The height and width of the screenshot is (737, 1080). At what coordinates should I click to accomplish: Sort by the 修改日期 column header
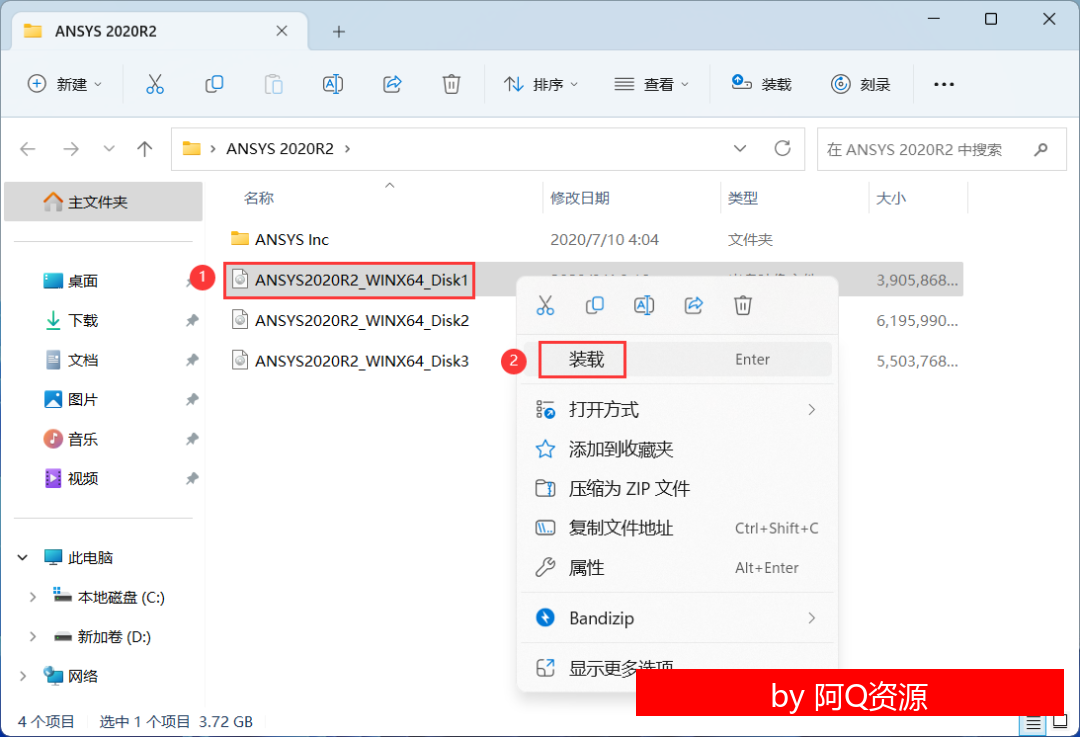tap(580, 198)
